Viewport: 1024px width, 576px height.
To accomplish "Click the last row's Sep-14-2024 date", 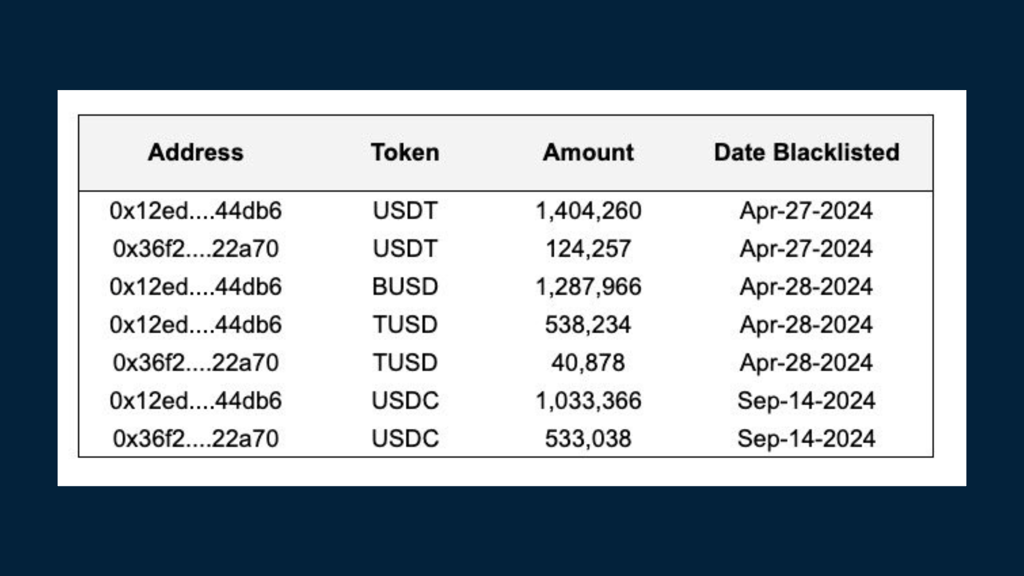I will point(806,438).
